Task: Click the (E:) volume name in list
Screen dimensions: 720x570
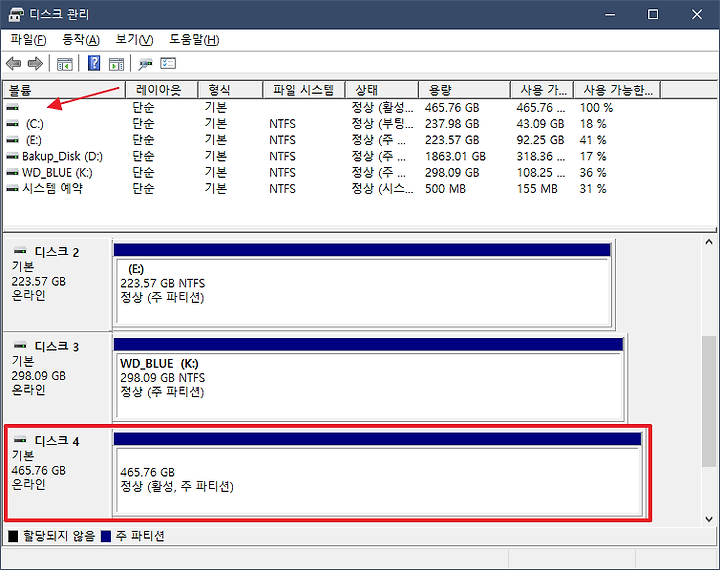Action: tap(34, 140)
